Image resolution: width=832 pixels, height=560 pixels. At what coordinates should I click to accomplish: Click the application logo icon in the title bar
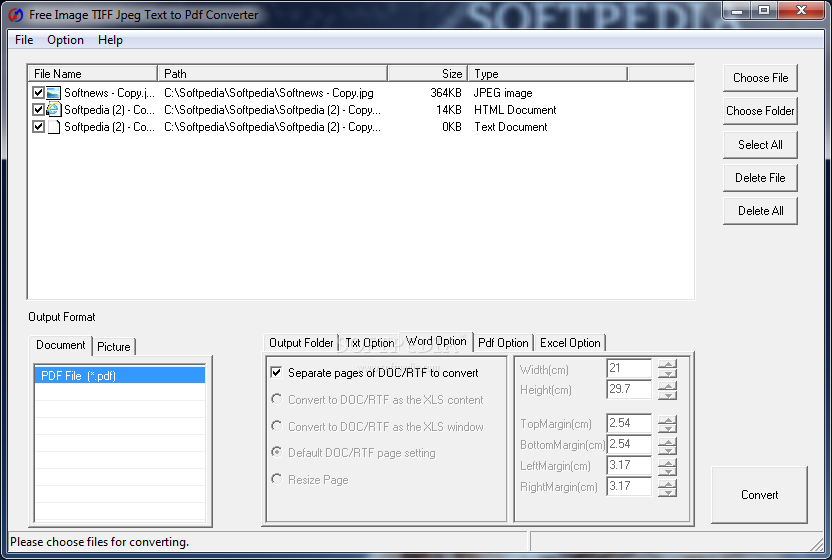pyautogui.click(x=16, y=15)
